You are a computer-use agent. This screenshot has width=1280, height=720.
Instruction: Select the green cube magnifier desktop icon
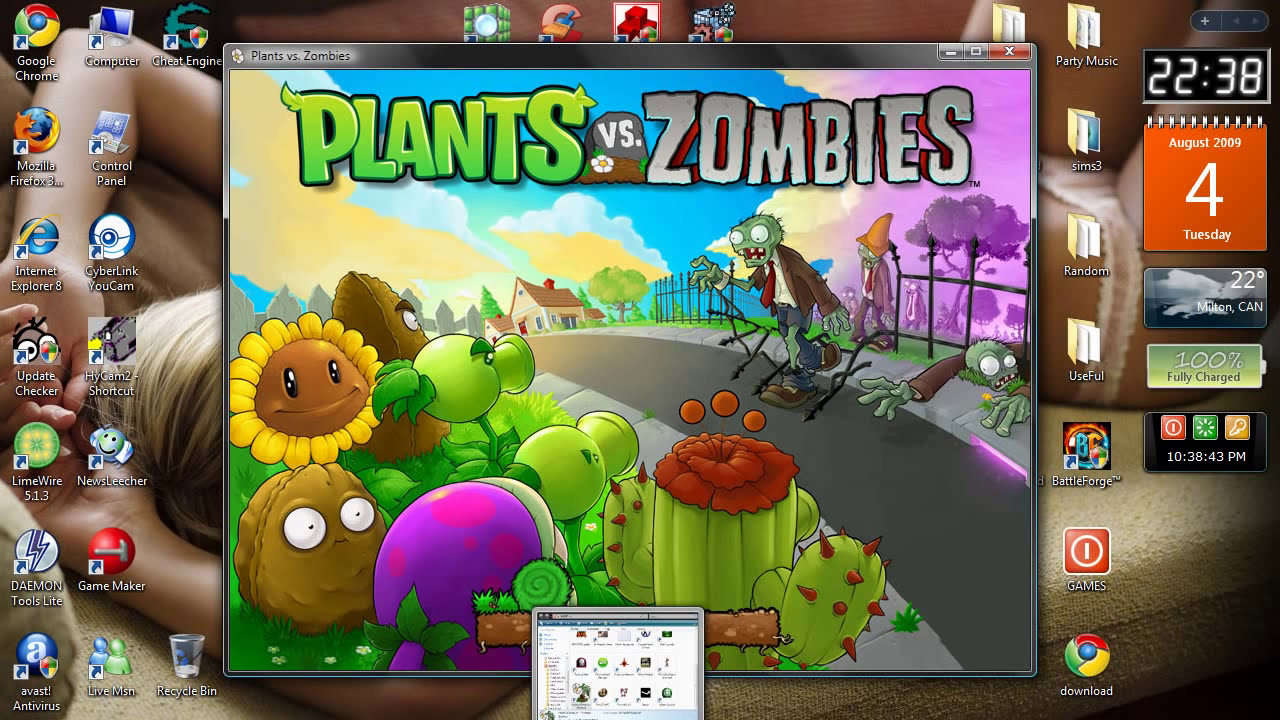pos(487,22)
